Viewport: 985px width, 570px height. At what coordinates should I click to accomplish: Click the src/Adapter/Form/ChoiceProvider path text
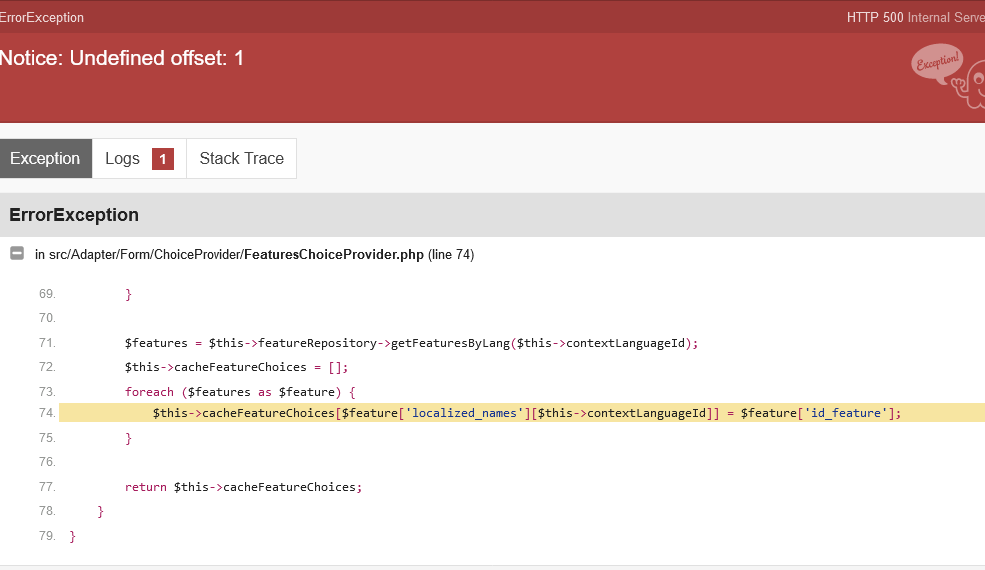(146, 255)
